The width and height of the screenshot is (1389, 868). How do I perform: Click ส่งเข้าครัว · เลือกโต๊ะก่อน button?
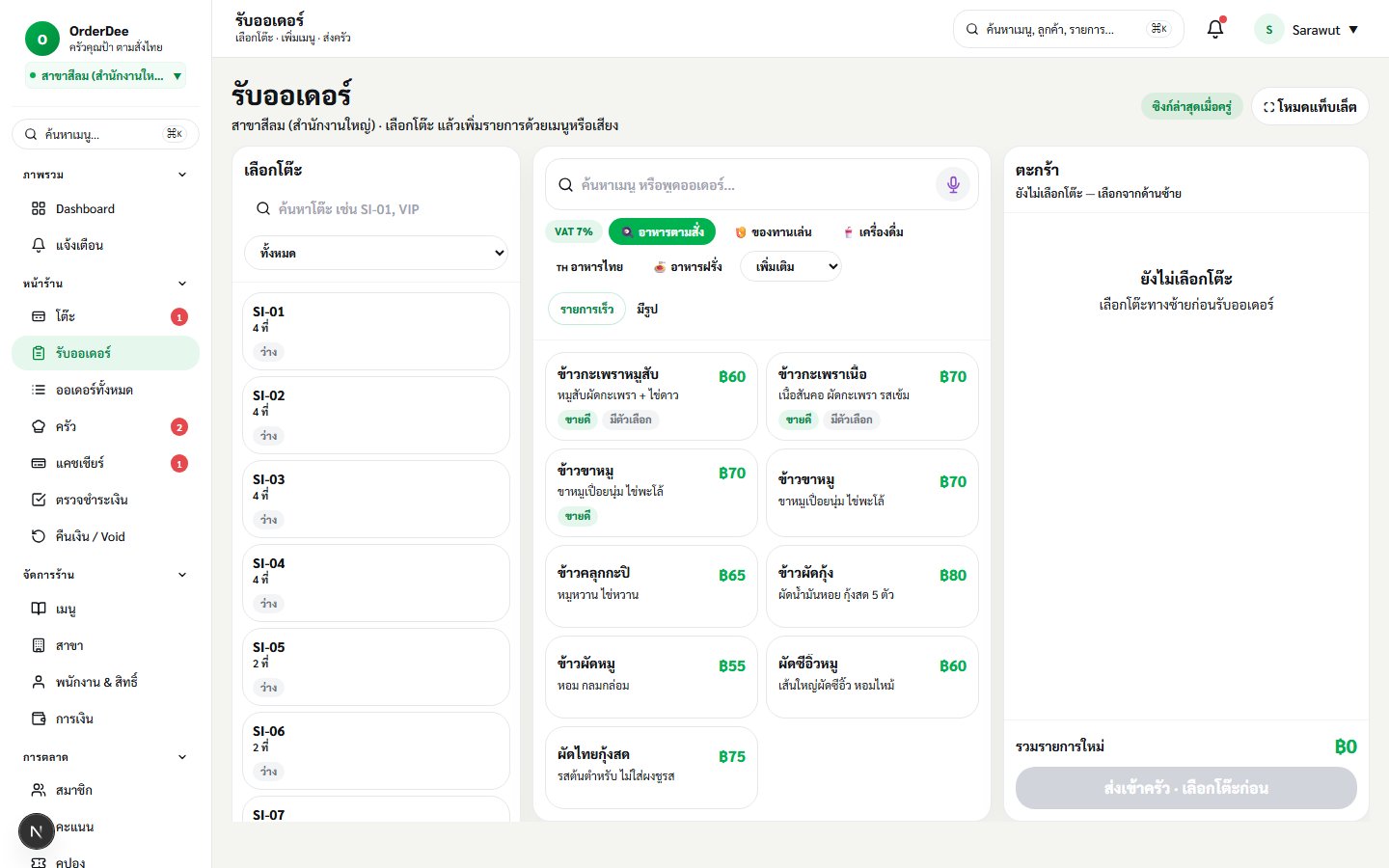tap(1186, 788)
